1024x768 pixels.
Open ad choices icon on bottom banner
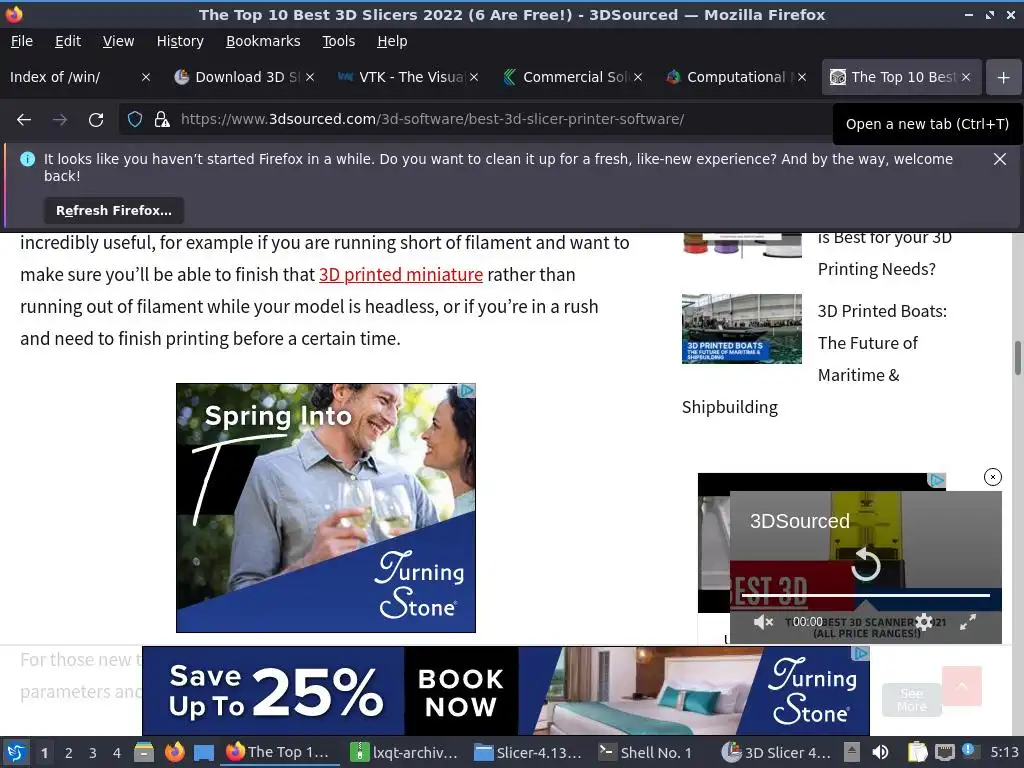coord(862,653)
